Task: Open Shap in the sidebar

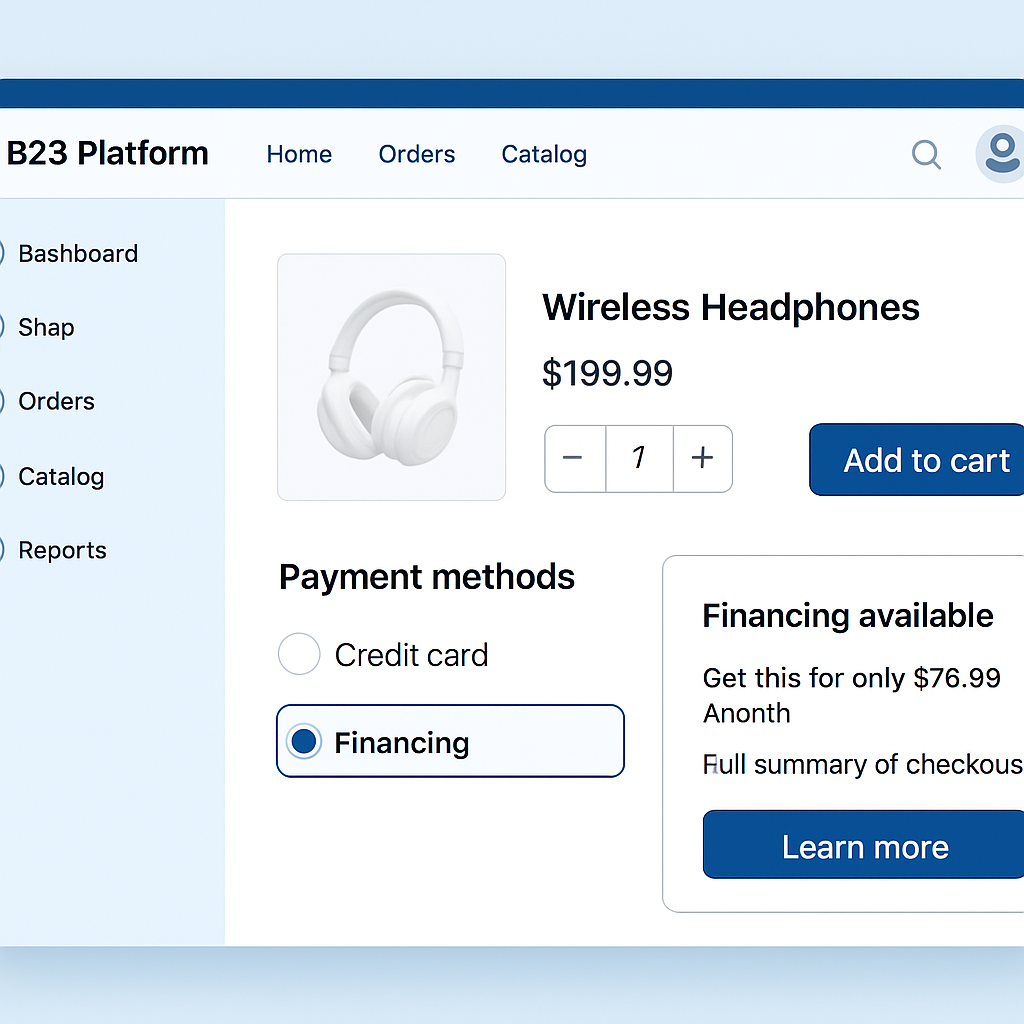Action: (46, 328)
